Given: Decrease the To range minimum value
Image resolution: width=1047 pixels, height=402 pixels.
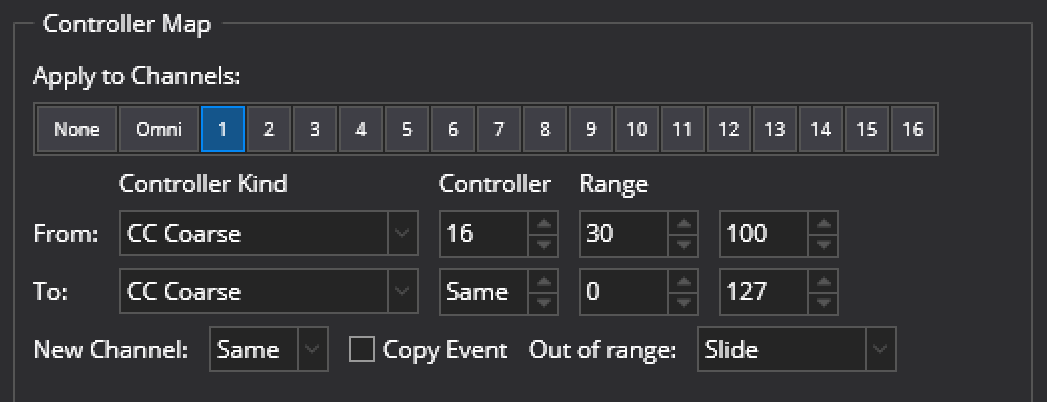Looking at the screenshot, I should pos(683,301).
